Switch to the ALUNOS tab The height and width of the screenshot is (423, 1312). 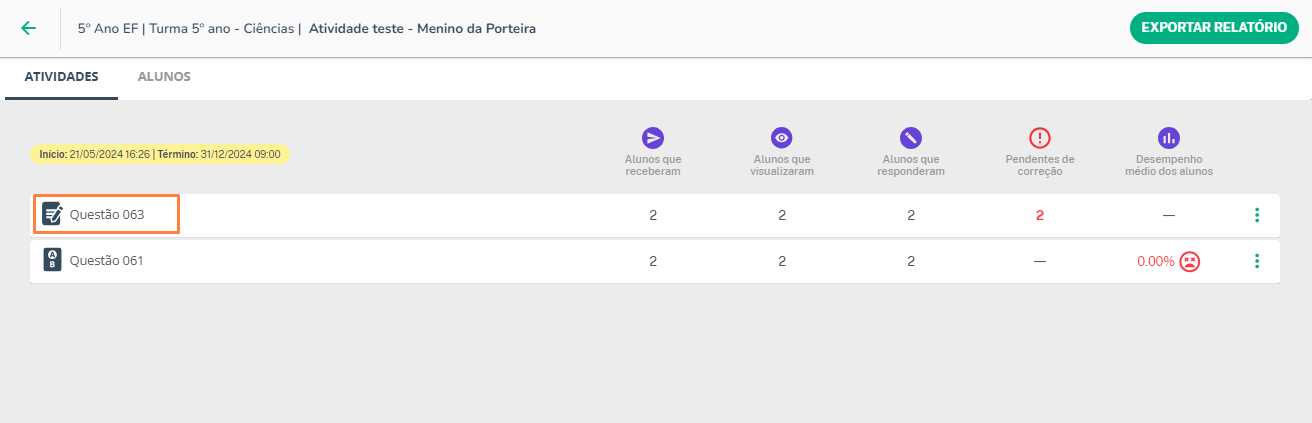(164, 77)
